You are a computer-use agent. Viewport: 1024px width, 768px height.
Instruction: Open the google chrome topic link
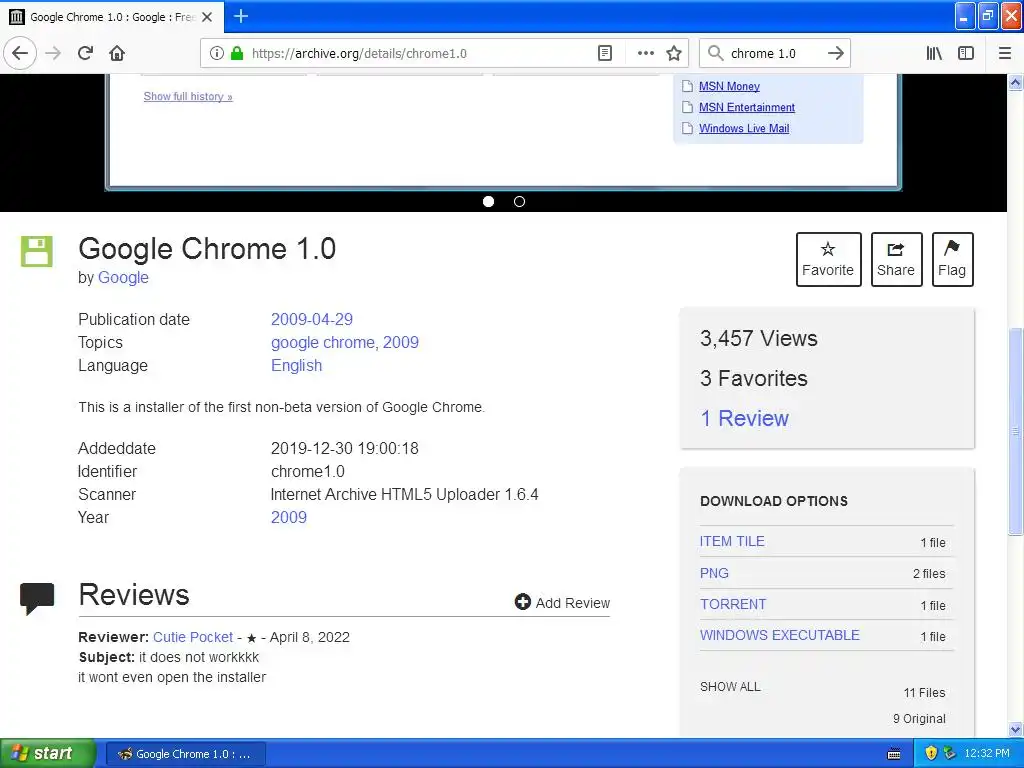point(323,342)
